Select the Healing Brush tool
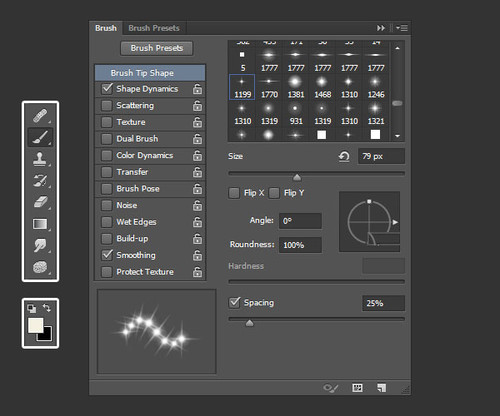 pos(40,115)
